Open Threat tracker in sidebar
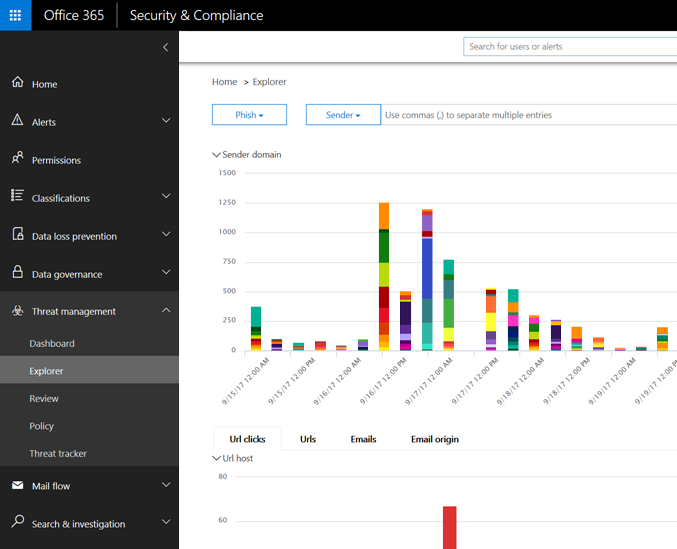Screen dimensions: 677x549 pos(58,453)
